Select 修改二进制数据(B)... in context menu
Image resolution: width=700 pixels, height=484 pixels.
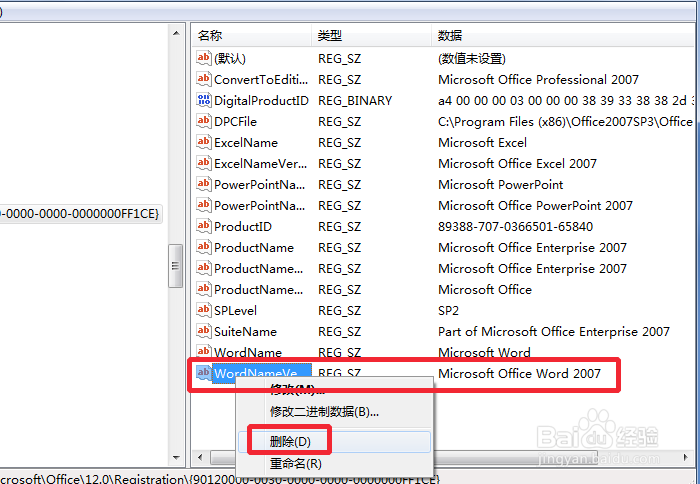tap(334, 411)
